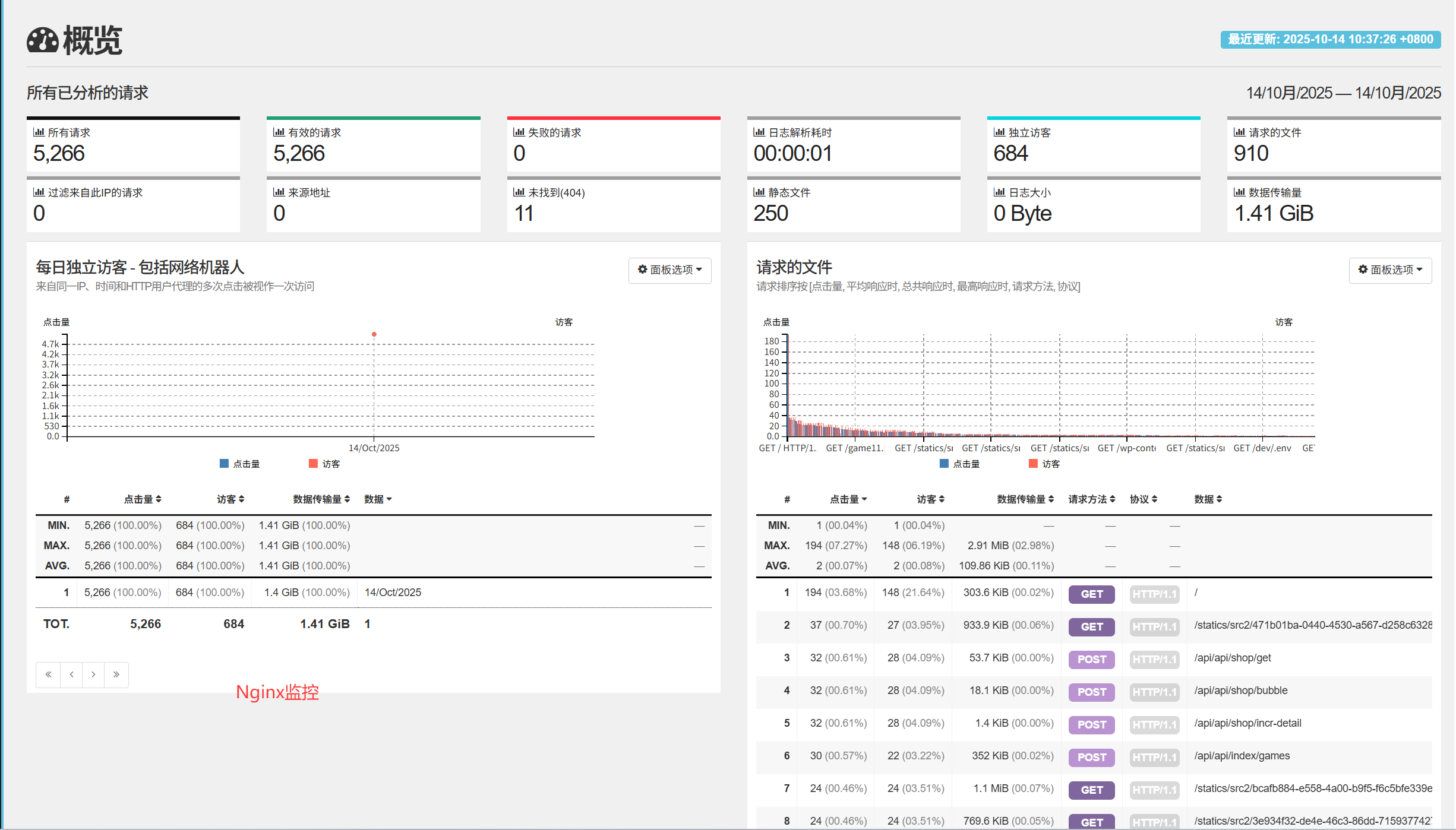Expand the 数据 column dropdown in visitors table
1456x830 pixels.
378,499
